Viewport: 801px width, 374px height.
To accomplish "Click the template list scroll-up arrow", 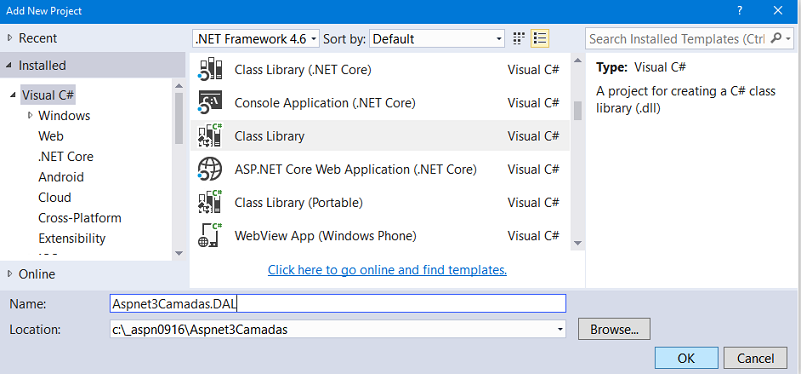I will point(578,60).
